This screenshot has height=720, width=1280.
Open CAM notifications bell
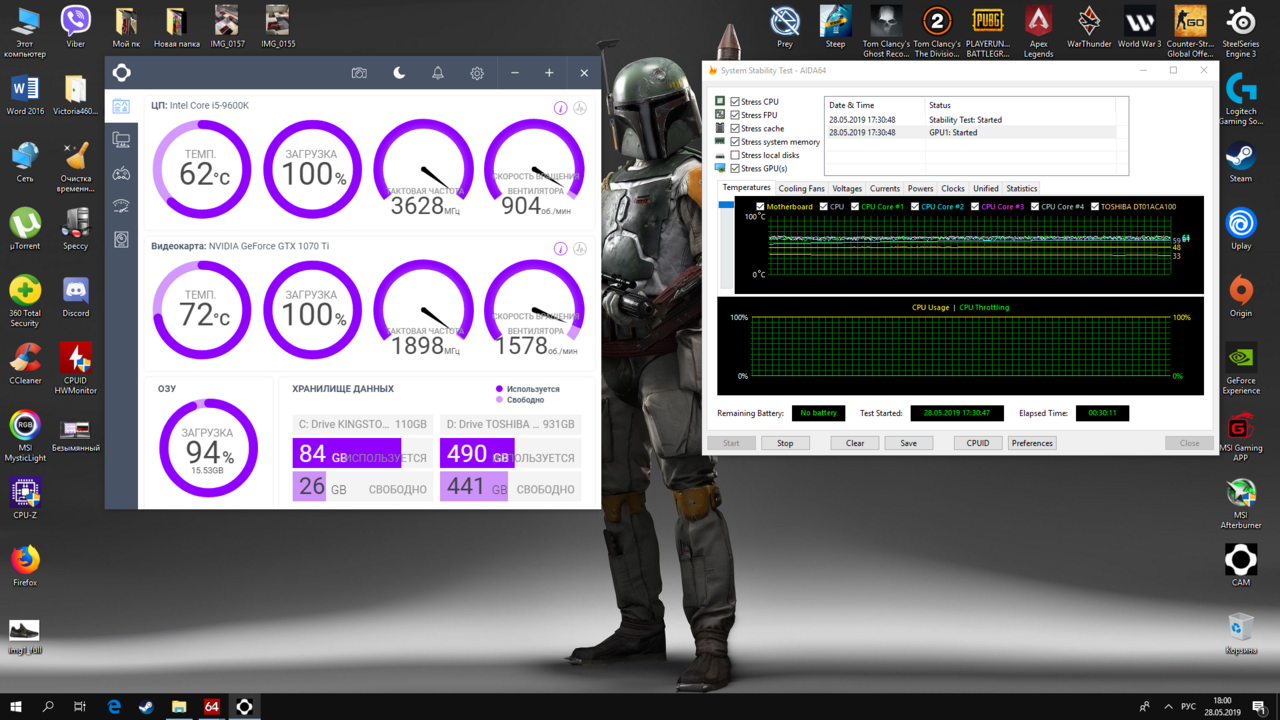[x=438, y=73]
